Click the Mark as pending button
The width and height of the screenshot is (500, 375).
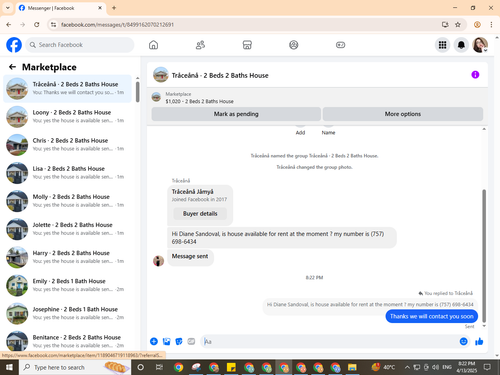(x=236, y=114)
